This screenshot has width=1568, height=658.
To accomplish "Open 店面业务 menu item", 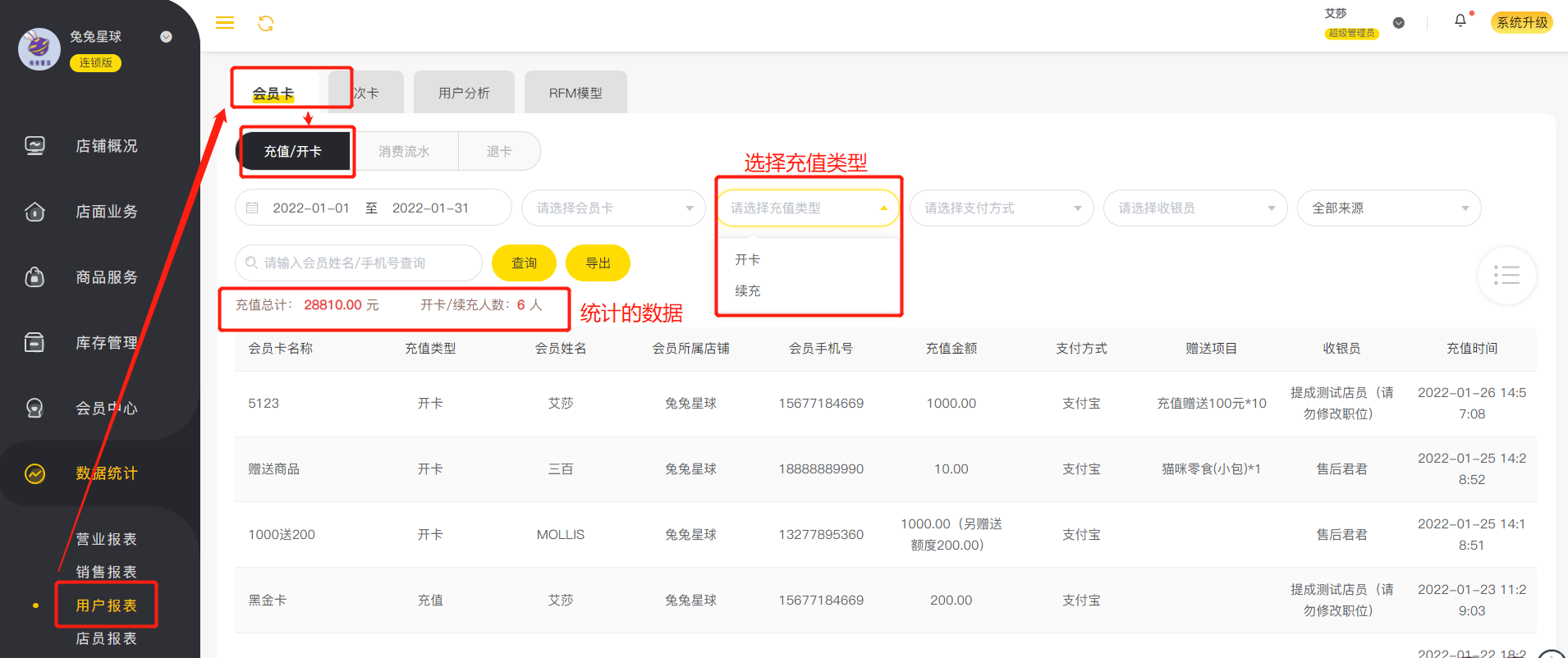I will (x=107, y=212).
